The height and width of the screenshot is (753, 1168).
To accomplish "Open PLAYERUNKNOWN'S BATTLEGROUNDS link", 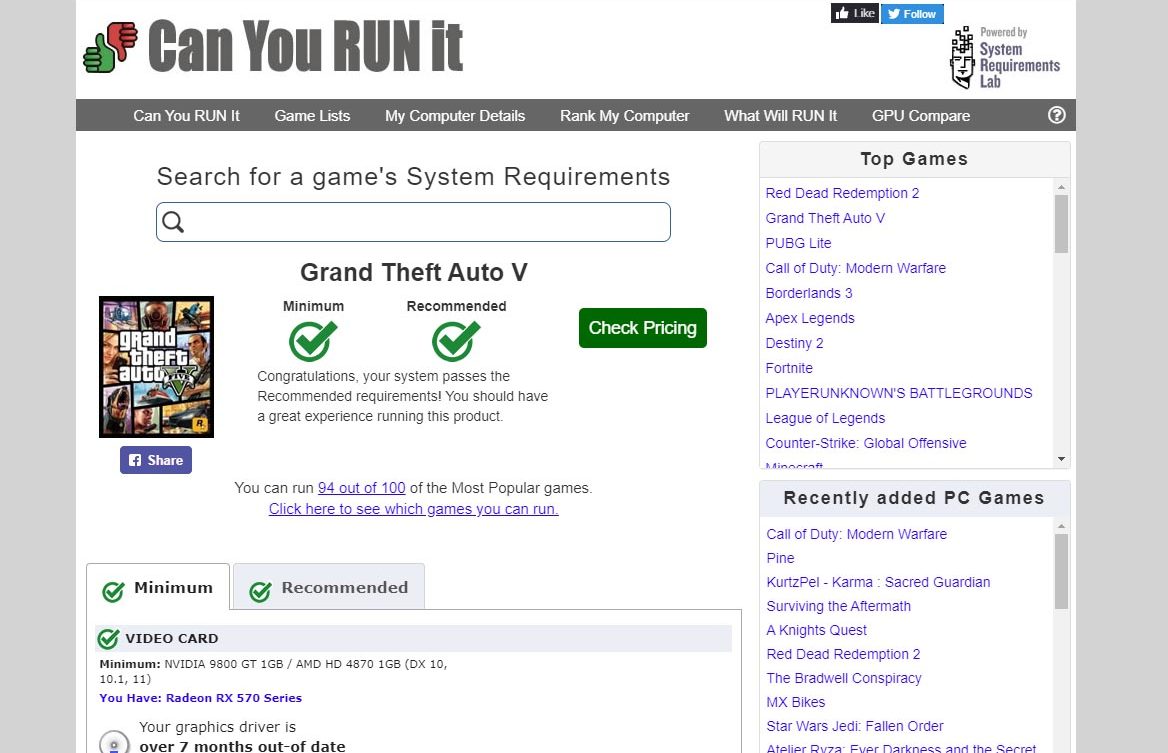I will coord(899,393).
